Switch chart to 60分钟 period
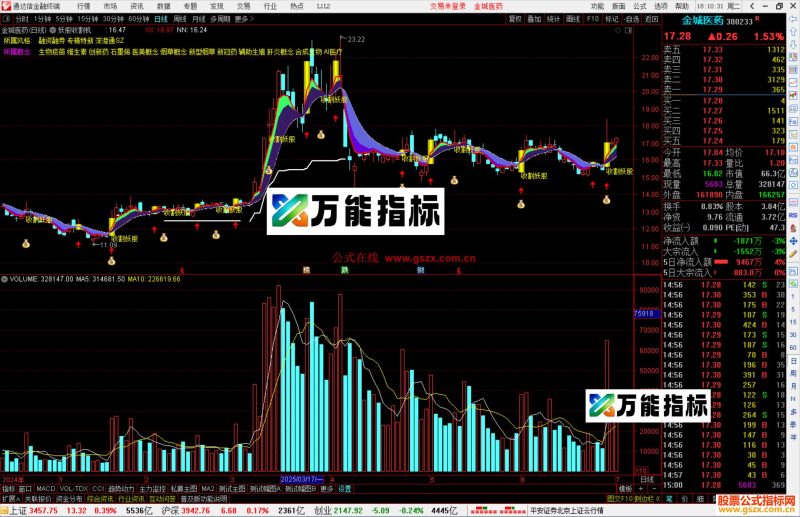Image resolution: width=800 pixels, height=517 pixels. [139, 19]
